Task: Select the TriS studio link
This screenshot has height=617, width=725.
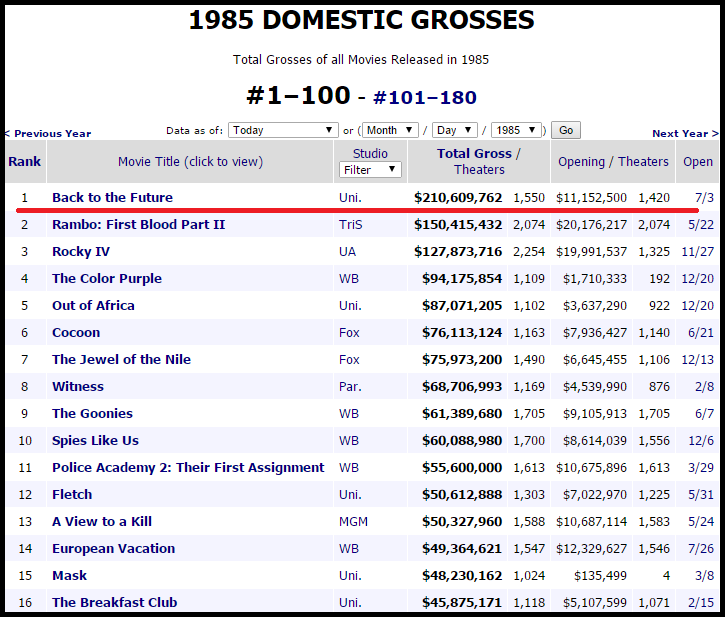Action: point(351,225)
